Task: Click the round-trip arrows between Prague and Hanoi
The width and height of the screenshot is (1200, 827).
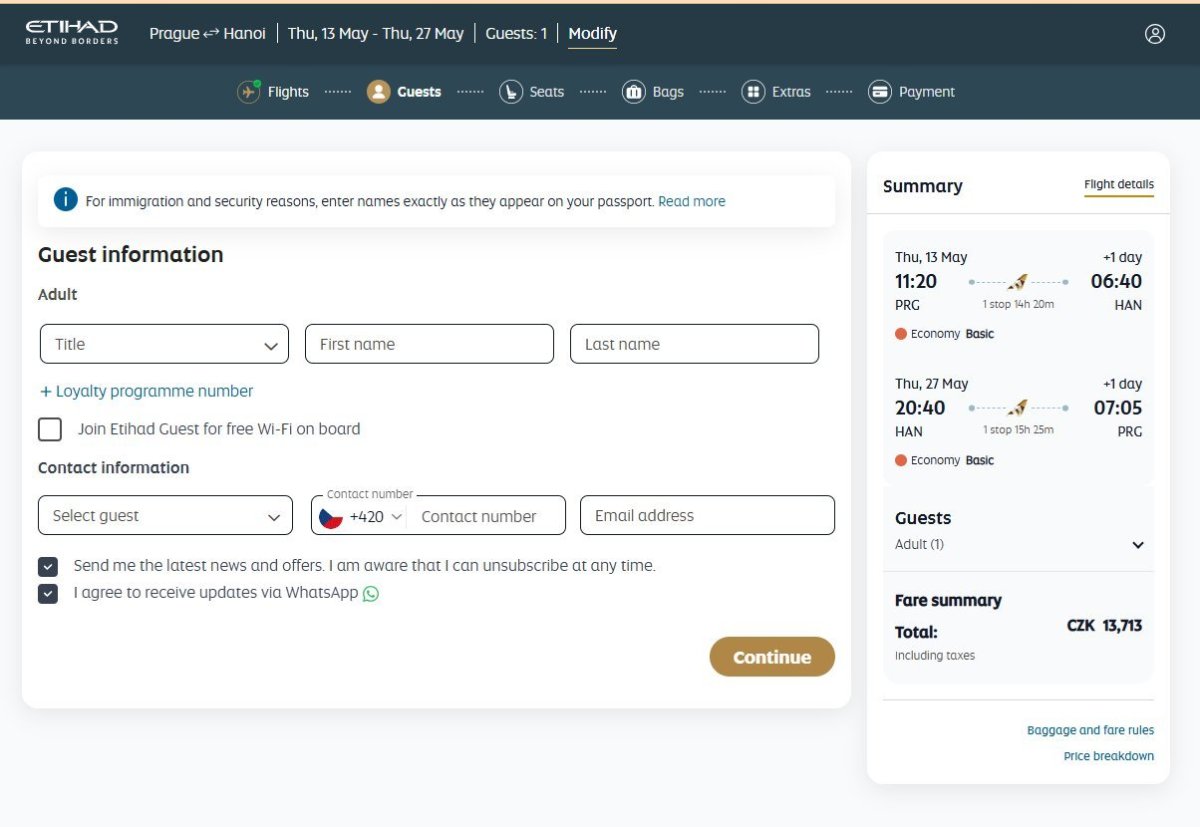Action: (211, 34)
